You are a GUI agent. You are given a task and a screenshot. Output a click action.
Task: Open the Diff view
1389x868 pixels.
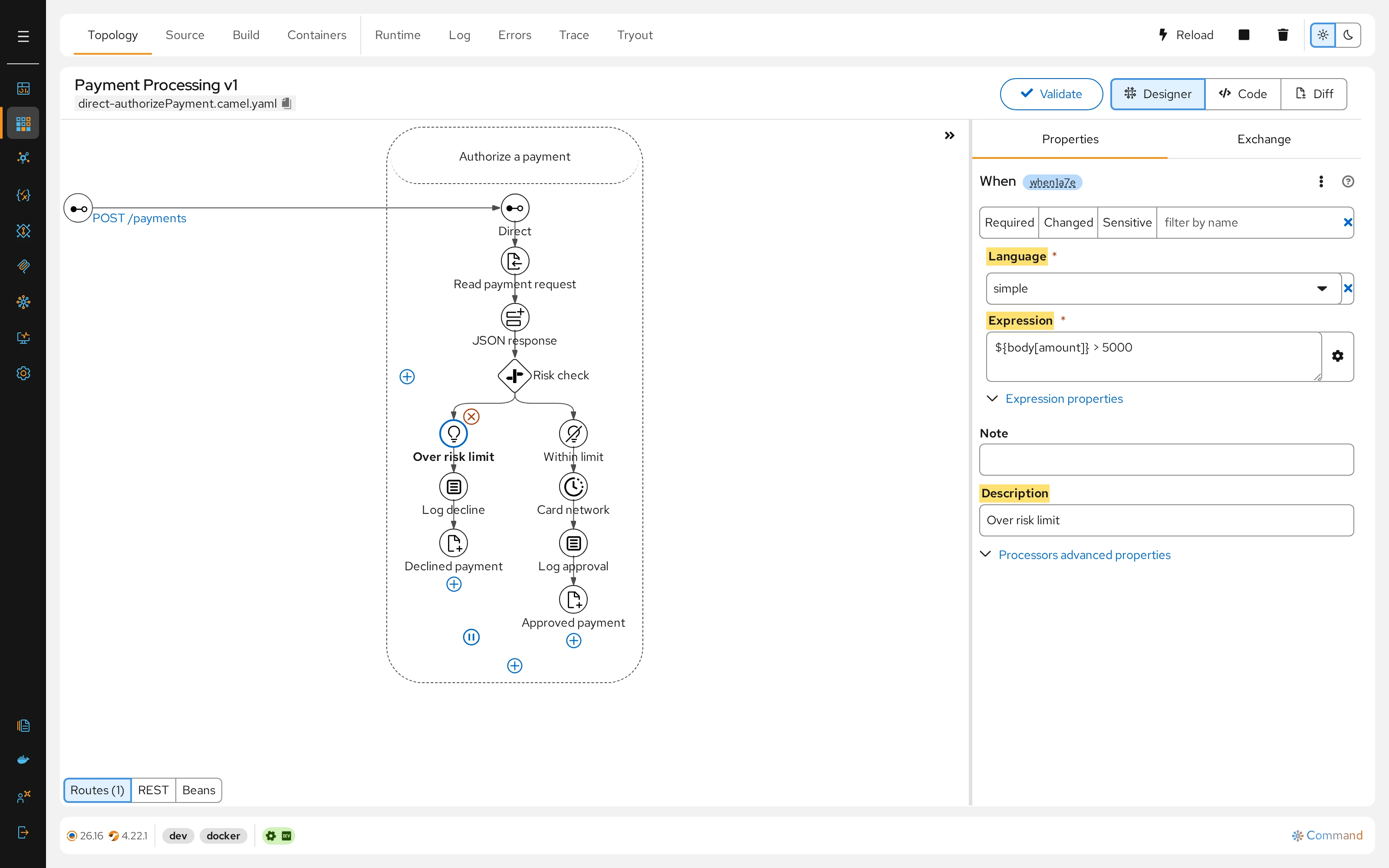click(1314, 94)
